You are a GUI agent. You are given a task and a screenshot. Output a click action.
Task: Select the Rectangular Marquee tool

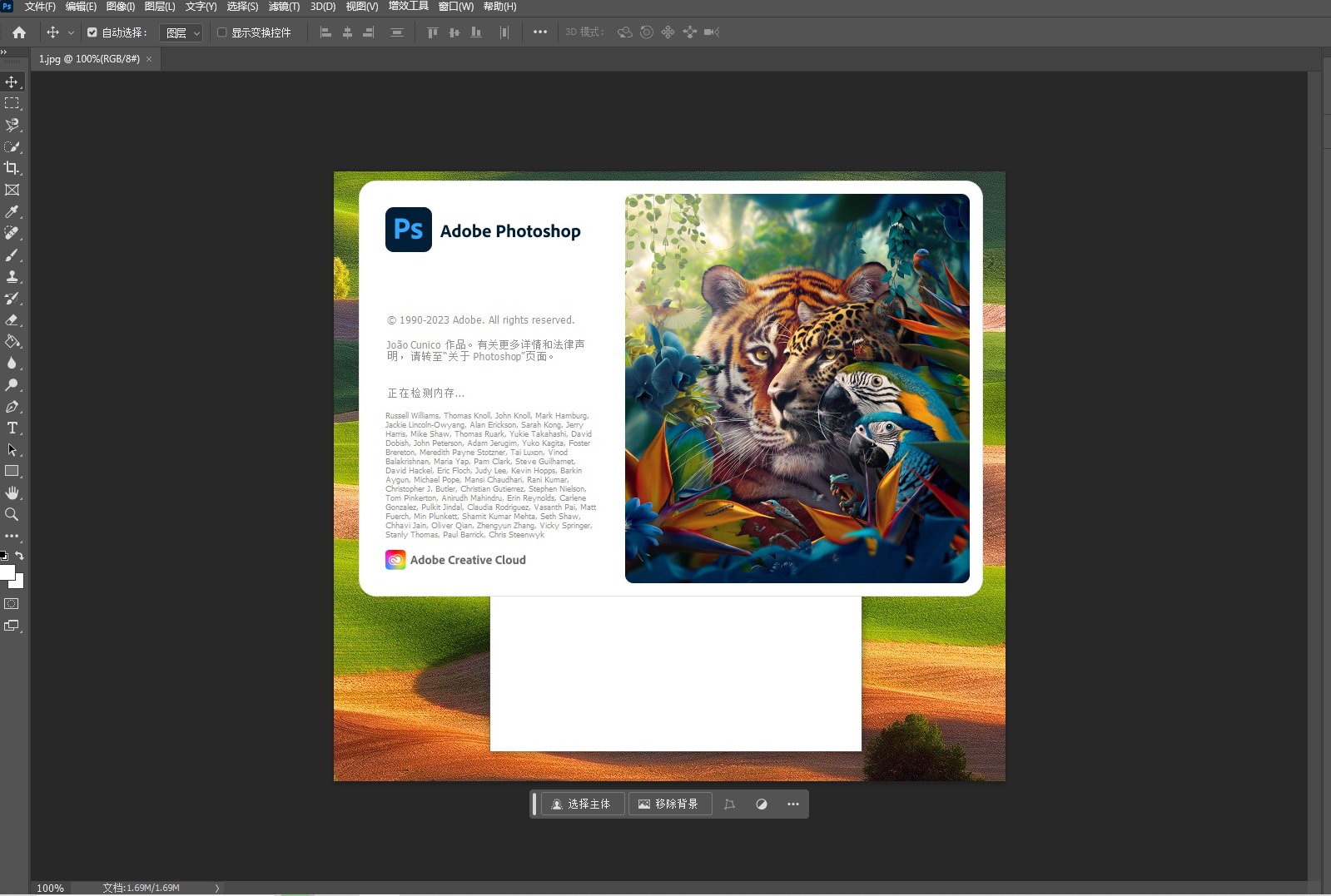click(12, 103)
